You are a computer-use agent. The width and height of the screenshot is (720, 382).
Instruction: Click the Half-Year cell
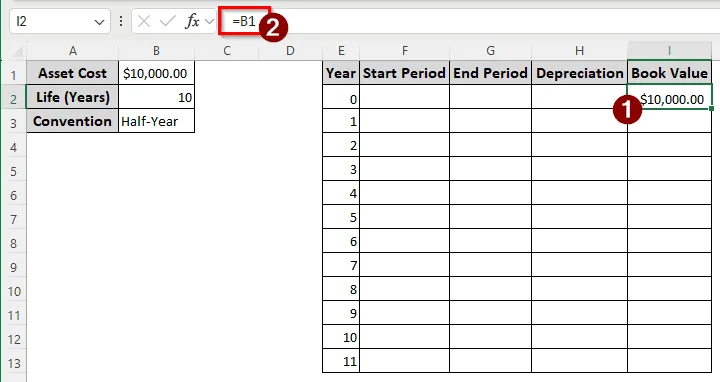(156, 121)
